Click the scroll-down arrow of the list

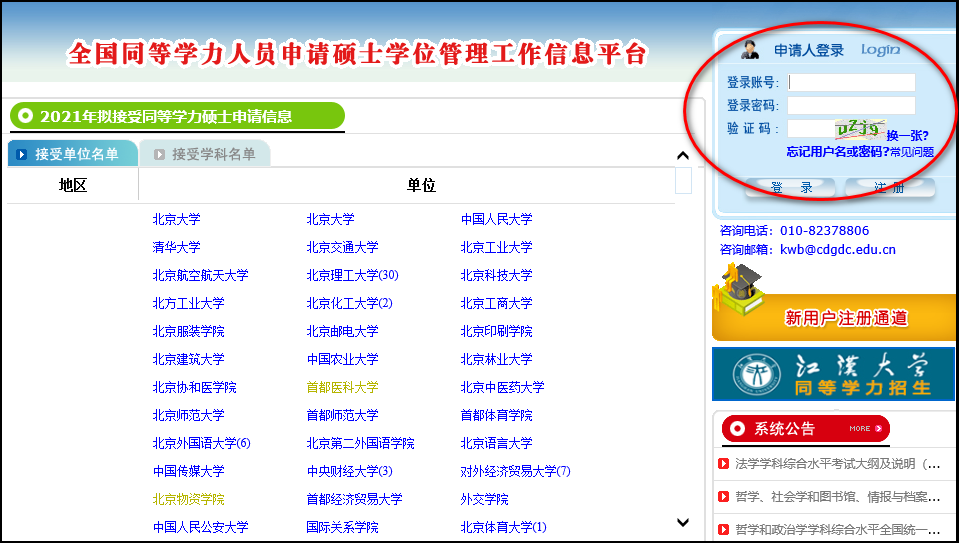click(683, 522)
